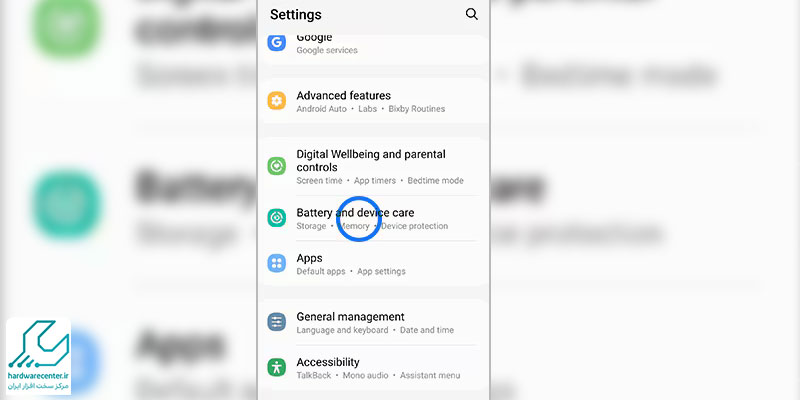Tap the green Digital Wellbeing icon
The image size is (800, 400).
pyautogui.click(x=277, y=166)
